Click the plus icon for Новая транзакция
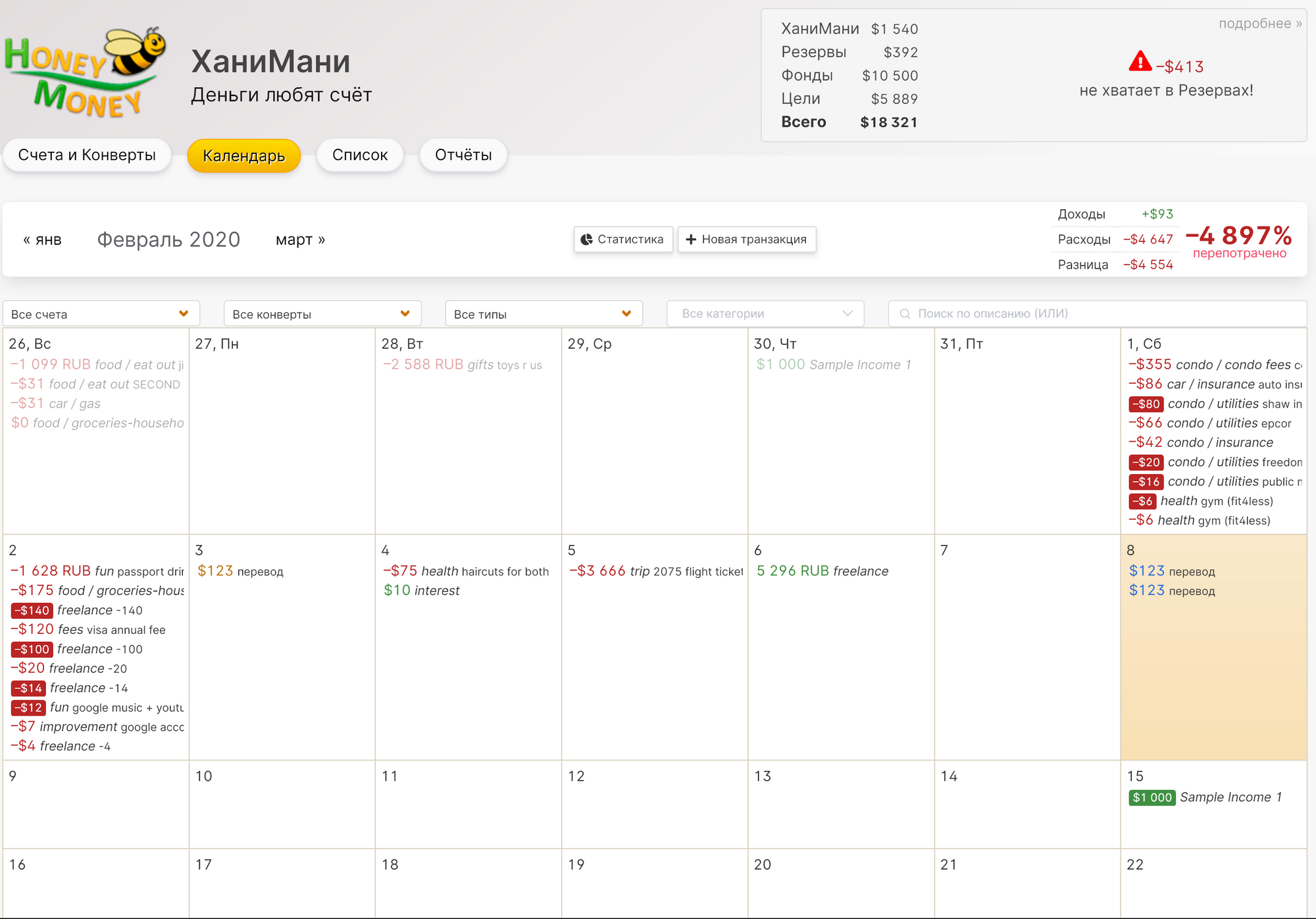Viewport: 1316px width, 919px height. [x=691, y=240]
